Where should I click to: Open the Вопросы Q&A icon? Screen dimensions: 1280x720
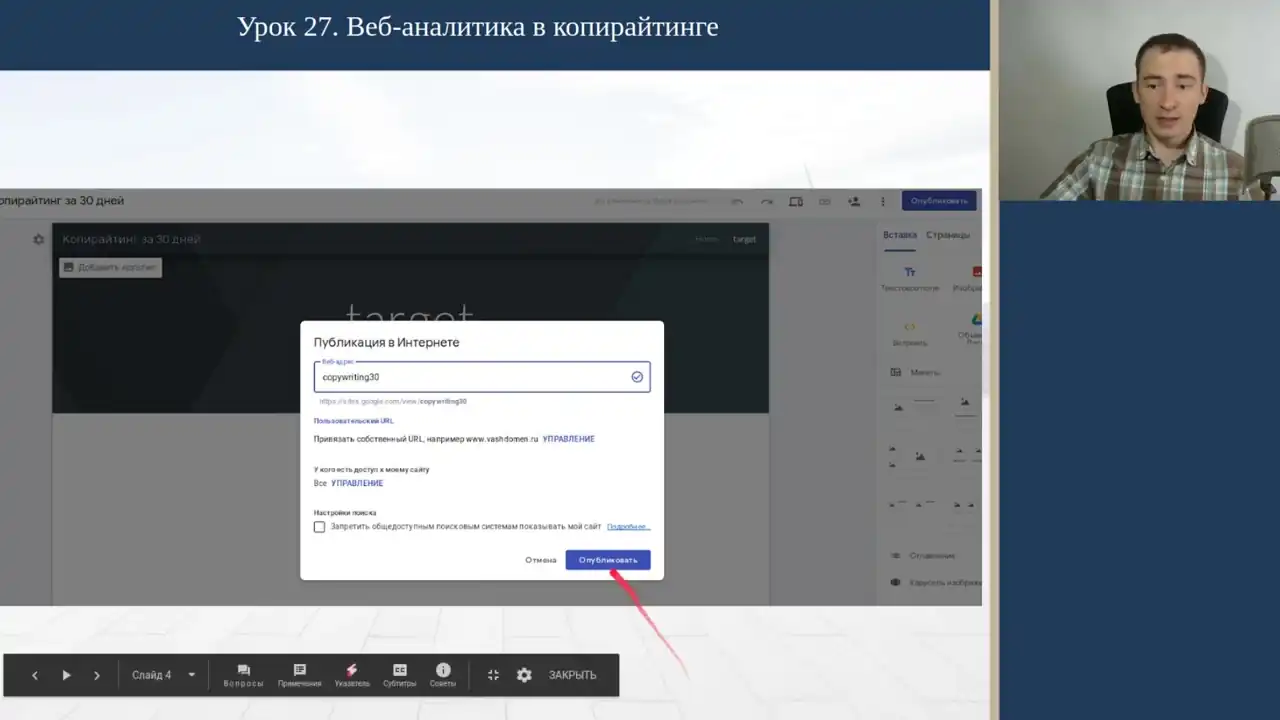coord(243,675)
